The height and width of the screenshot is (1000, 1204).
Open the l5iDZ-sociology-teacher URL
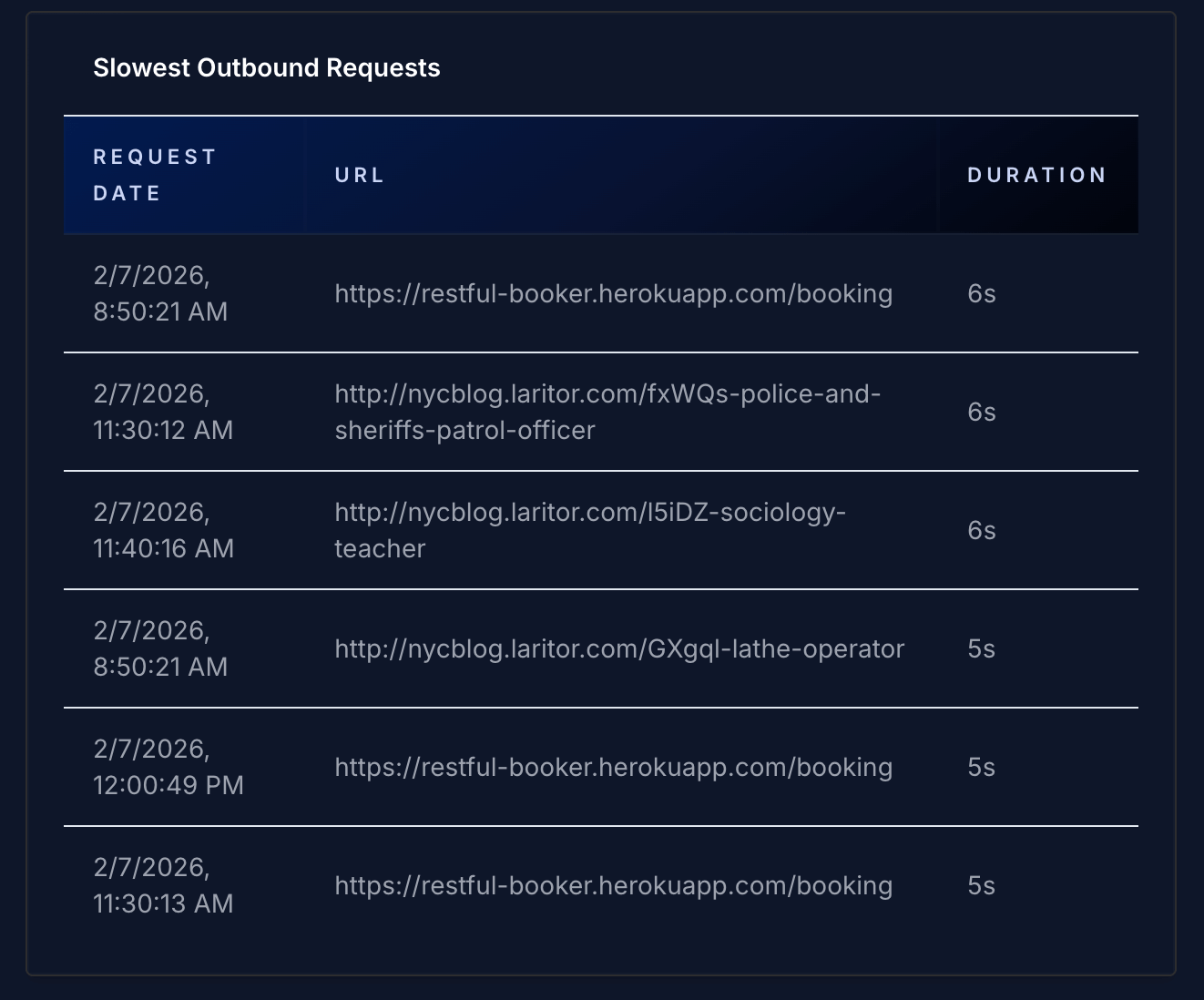coord(589,530)
